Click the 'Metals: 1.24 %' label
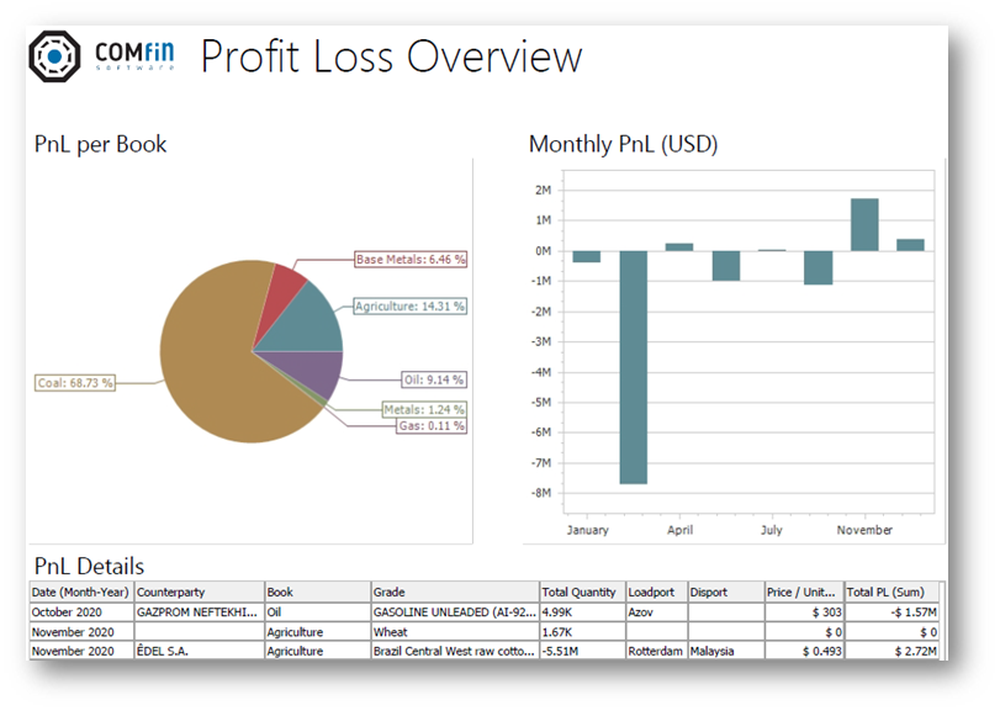1000x712 pixels. coord(424,409)
